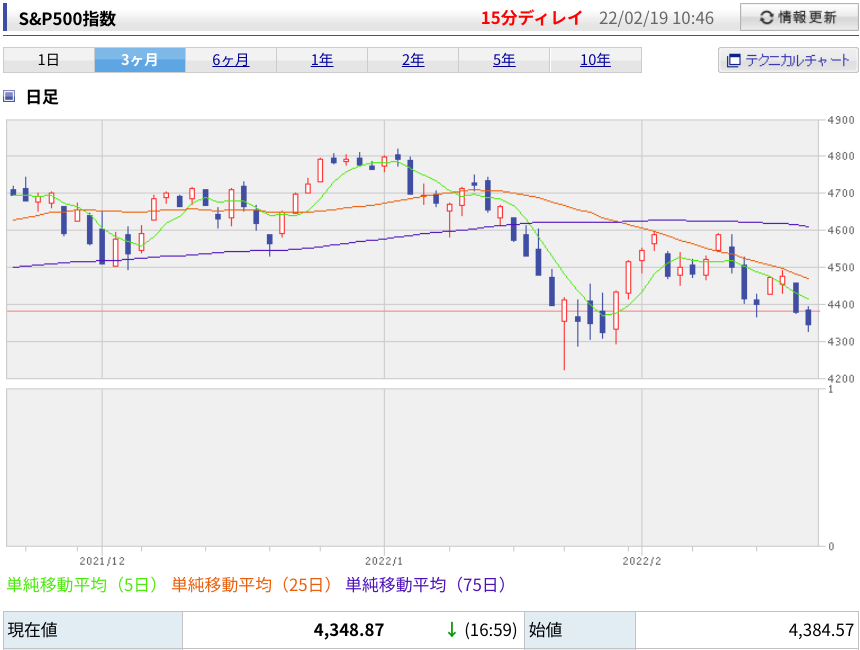This screenshot has width=860, height=650.
Task: Open the テクニカルチャート view
Action: [x=788, y=60]
